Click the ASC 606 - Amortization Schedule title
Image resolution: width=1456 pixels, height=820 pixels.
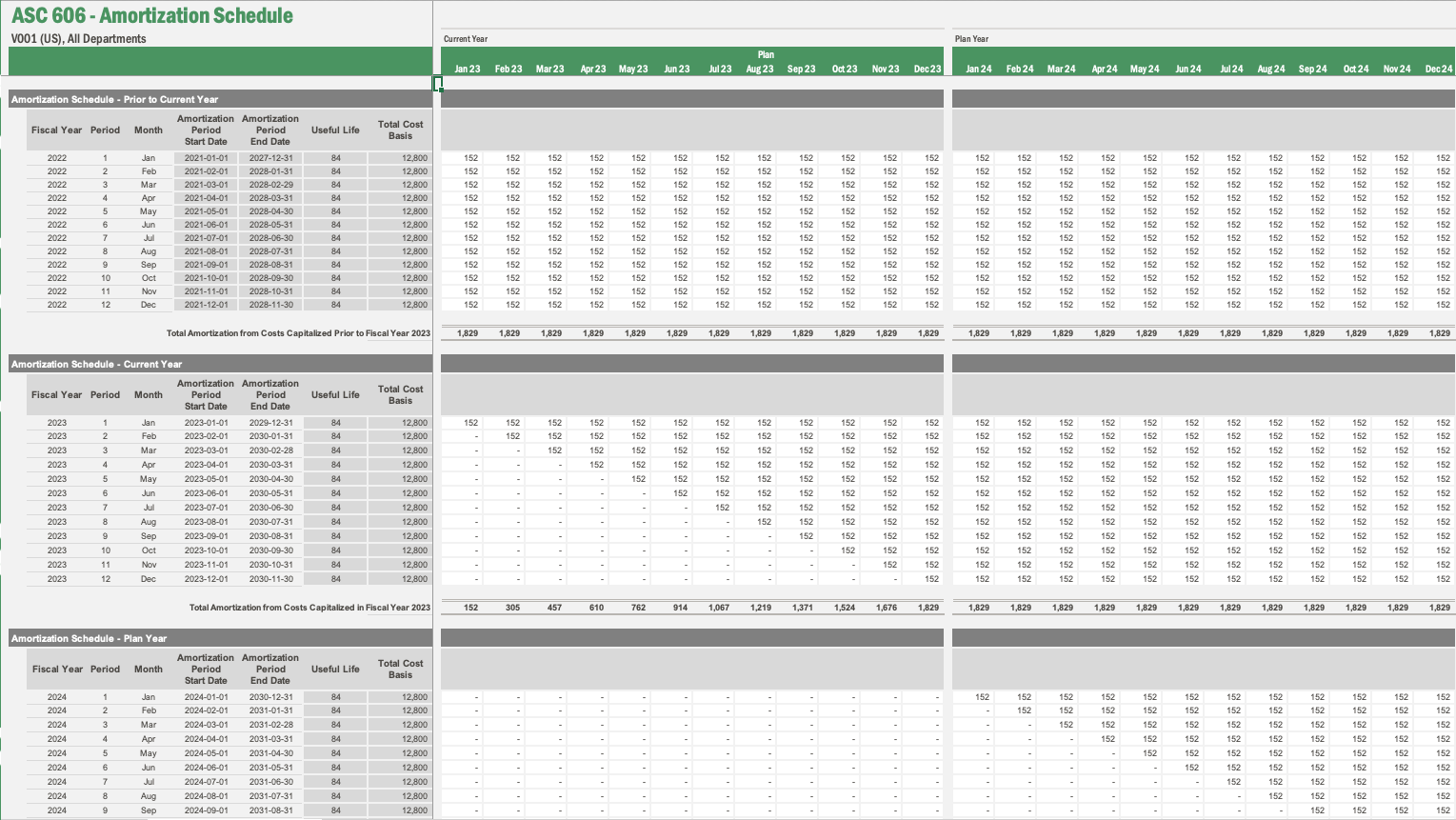(152, 16)
